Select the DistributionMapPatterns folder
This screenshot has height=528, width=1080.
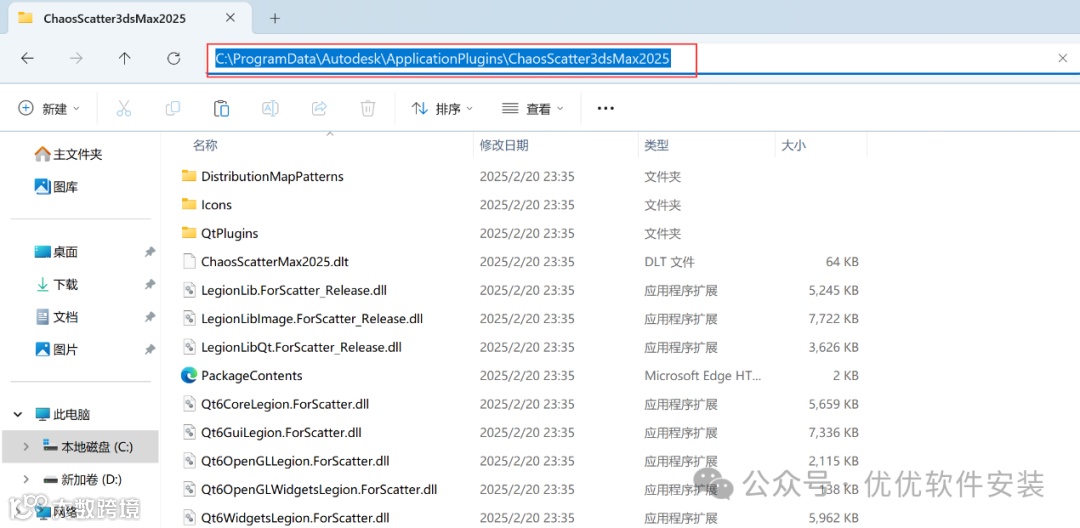pos(272,176)
